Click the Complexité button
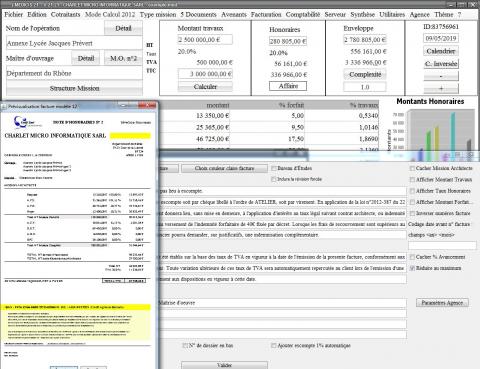 coord(365,74)
